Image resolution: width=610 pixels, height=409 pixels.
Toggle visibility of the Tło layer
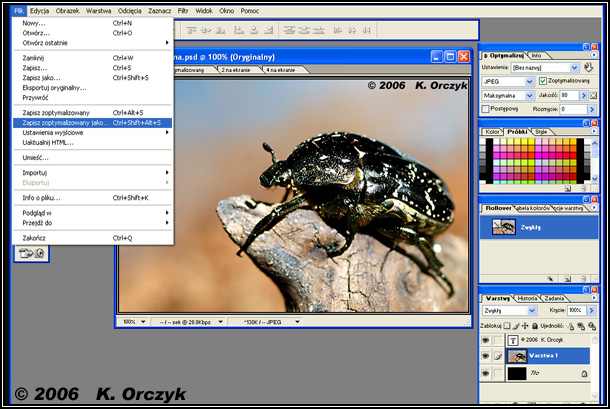pyautogui.click(x=487, y=372)
